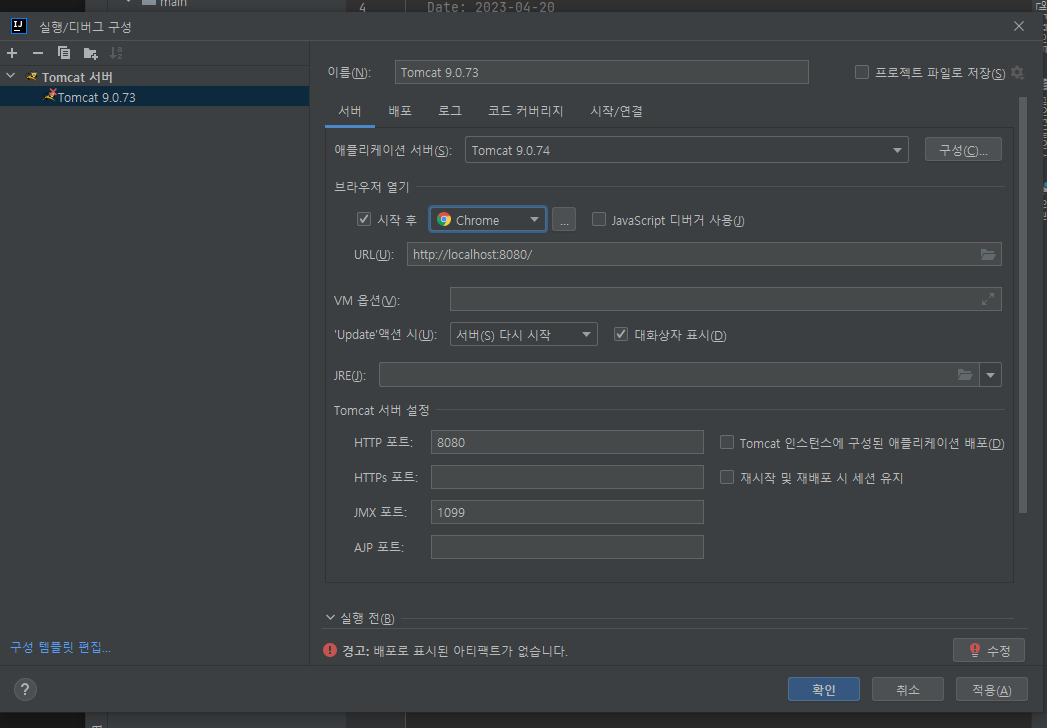Enable JavaScript 디버거 사용 checkbox

pos(599,219)
